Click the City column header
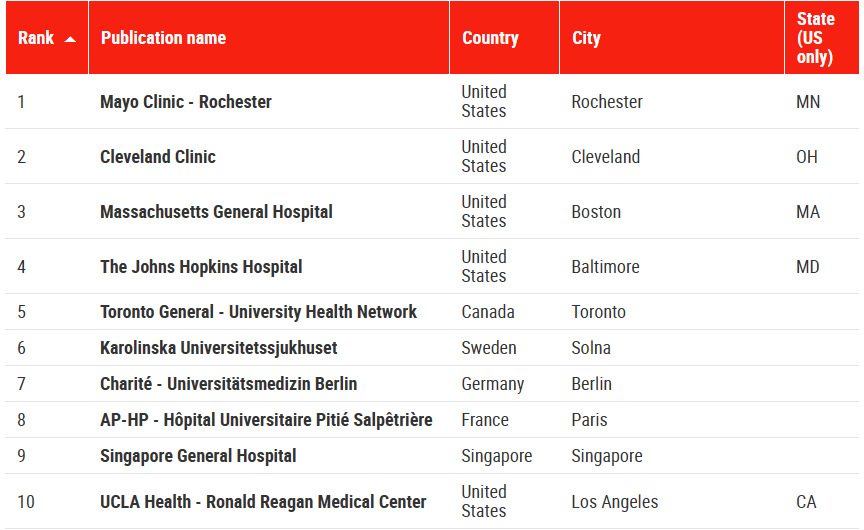The height and width of the screenshot is (530, 864). coord(586,38)
